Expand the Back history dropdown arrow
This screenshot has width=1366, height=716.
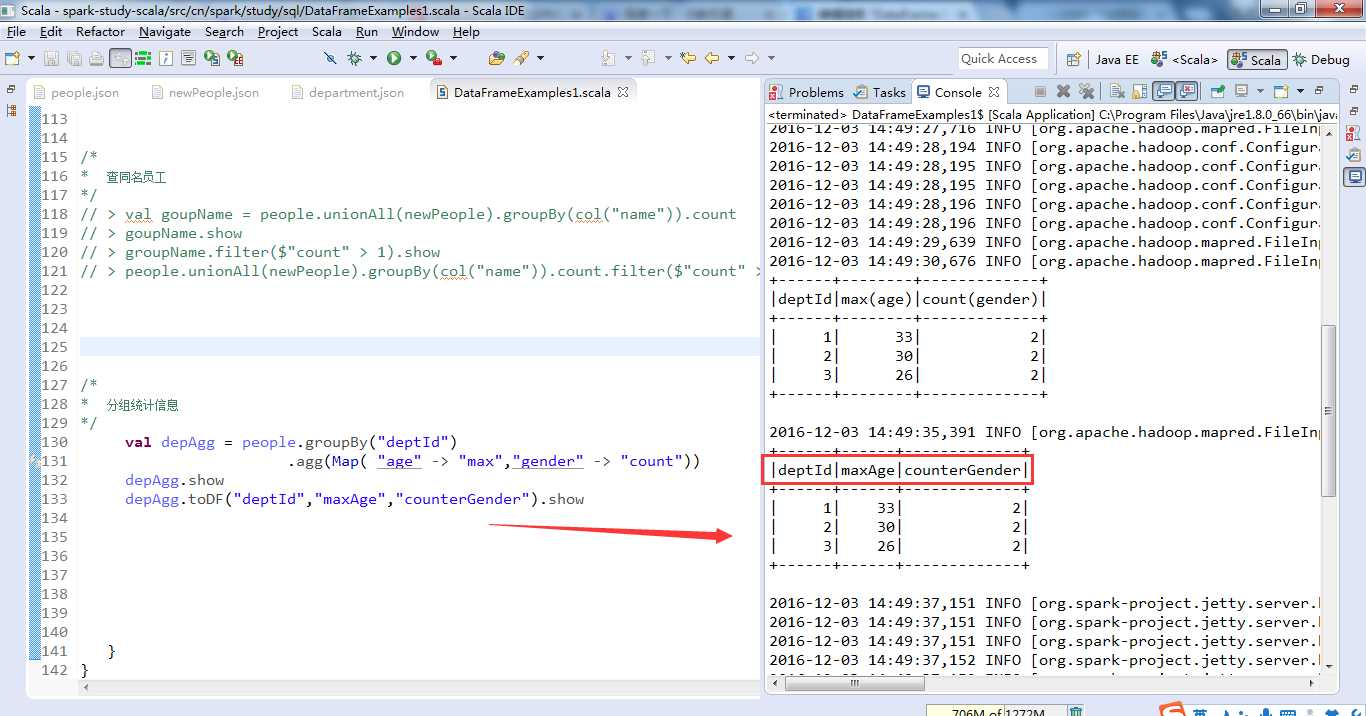click(x=731, y=58)
